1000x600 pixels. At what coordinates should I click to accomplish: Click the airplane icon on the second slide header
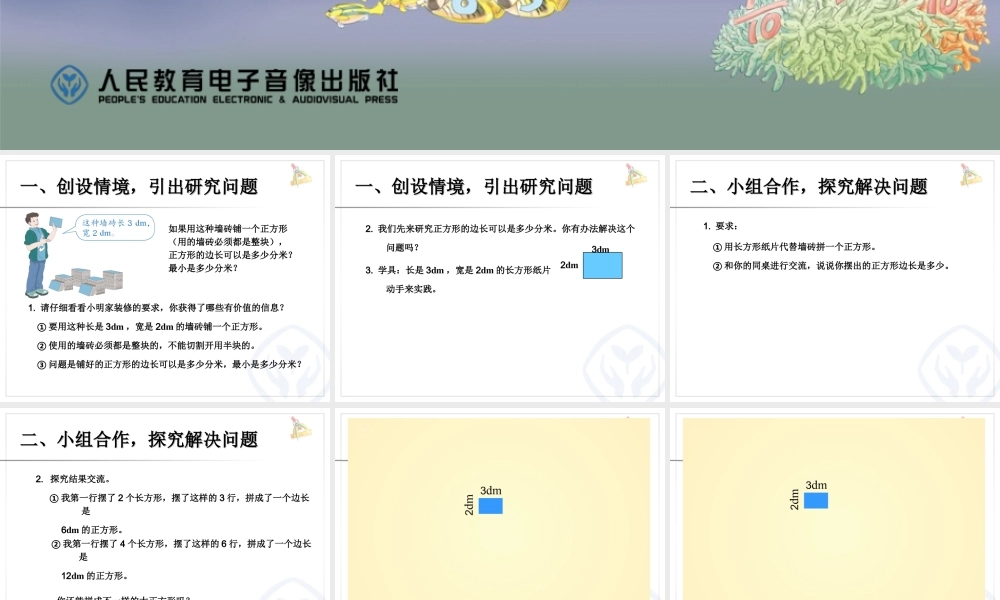point(634,174)
